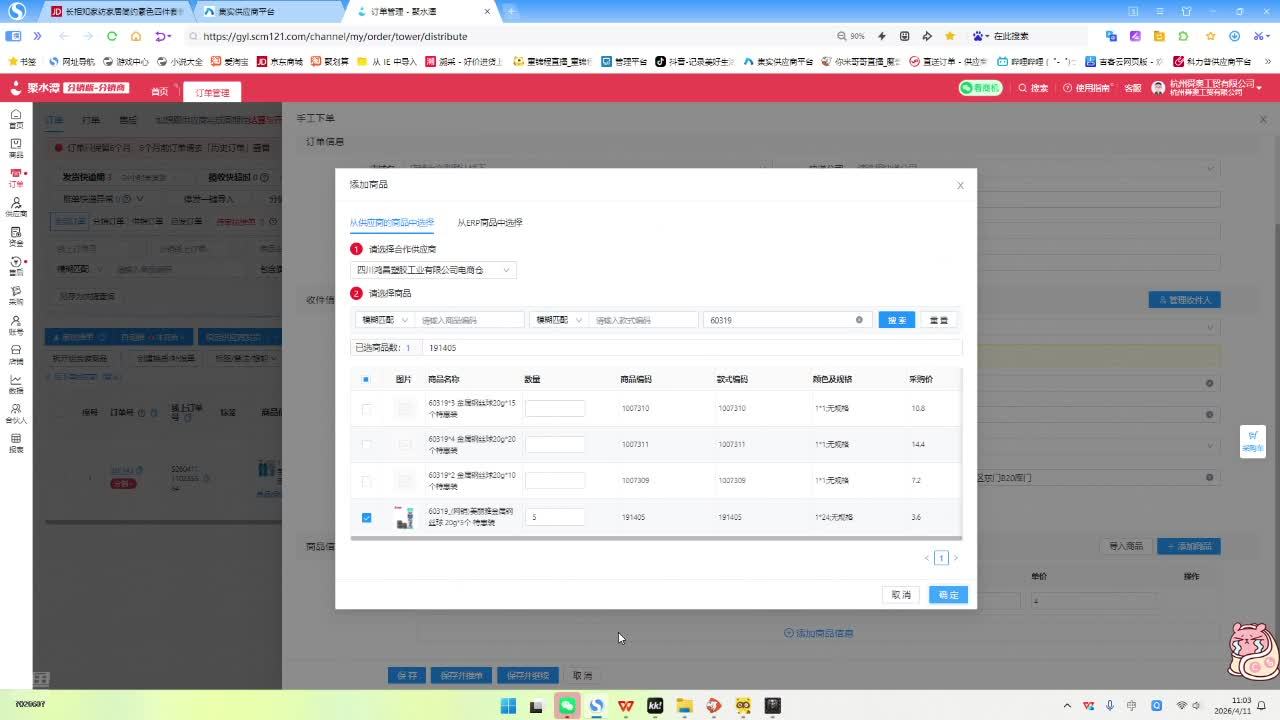Click the 采购车 cart icon on right edge
The width and height of the screenshot is (1280, 720).
click(x=1253, y=440)
